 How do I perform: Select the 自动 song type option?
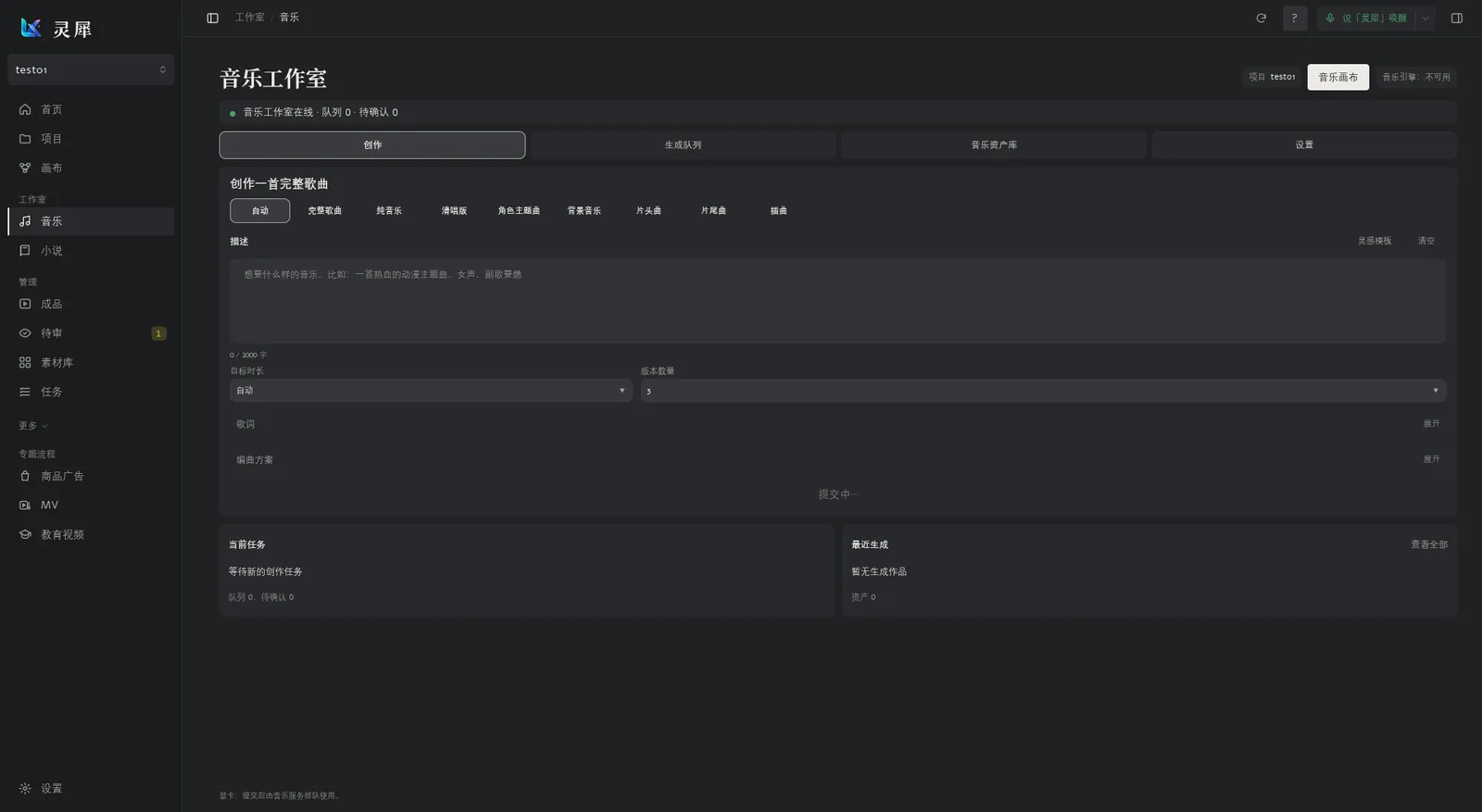259,210
